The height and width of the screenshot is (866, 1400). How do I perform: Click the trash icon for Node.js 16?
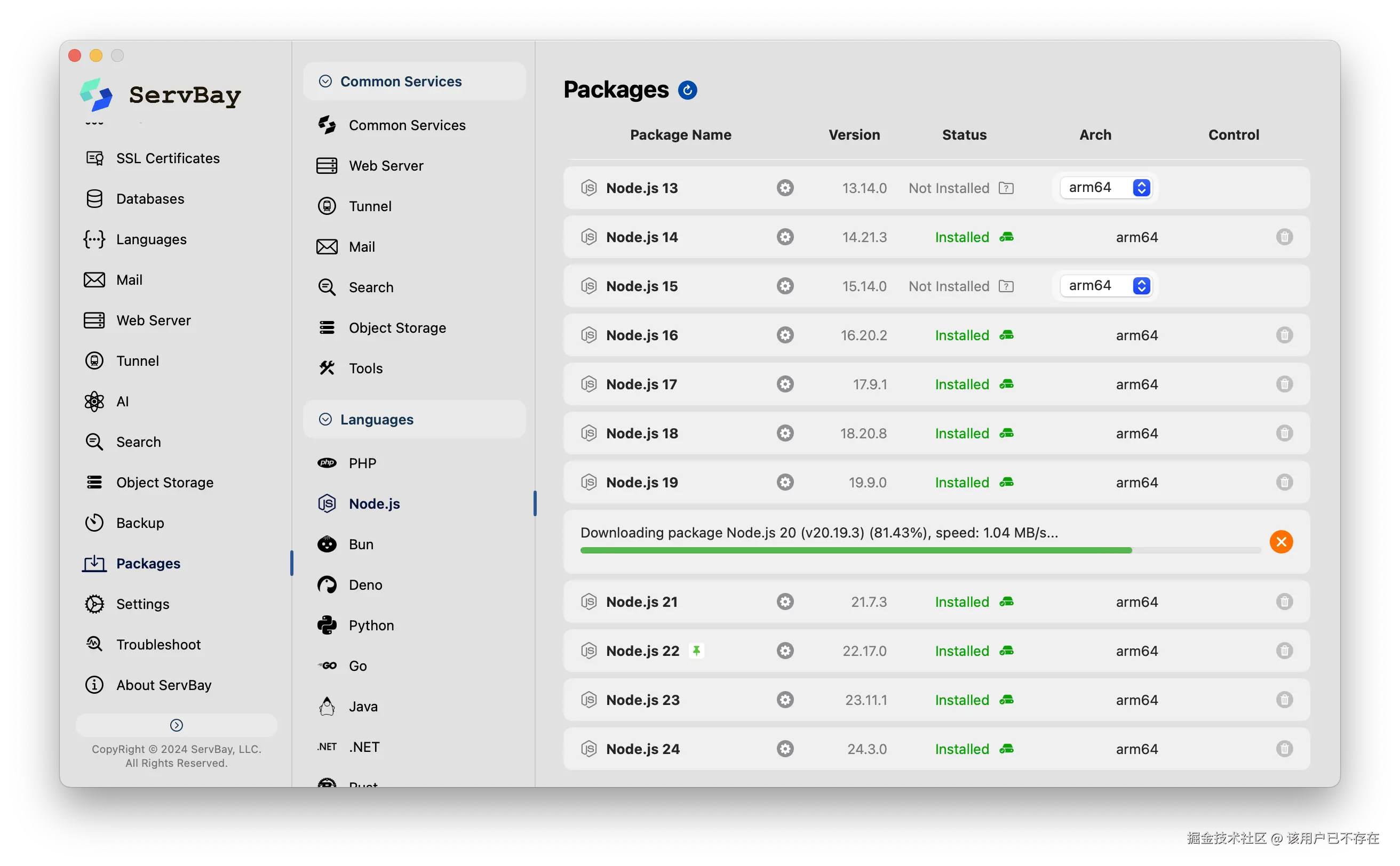(x=1284, y=335)
